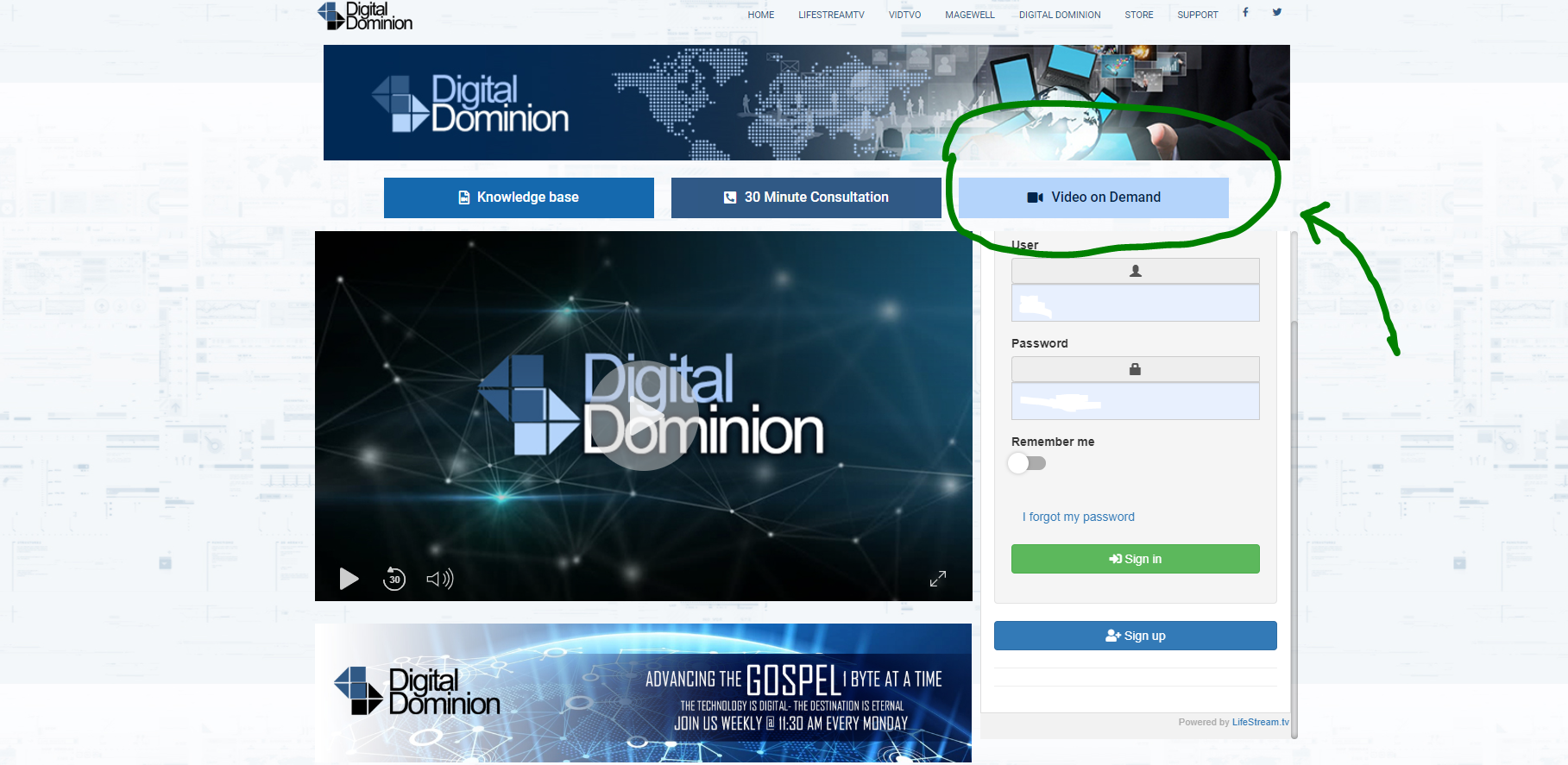This screenshot has height=765, width=1568.
Task: Click the green Sign in button
Action: point(1136,559)
